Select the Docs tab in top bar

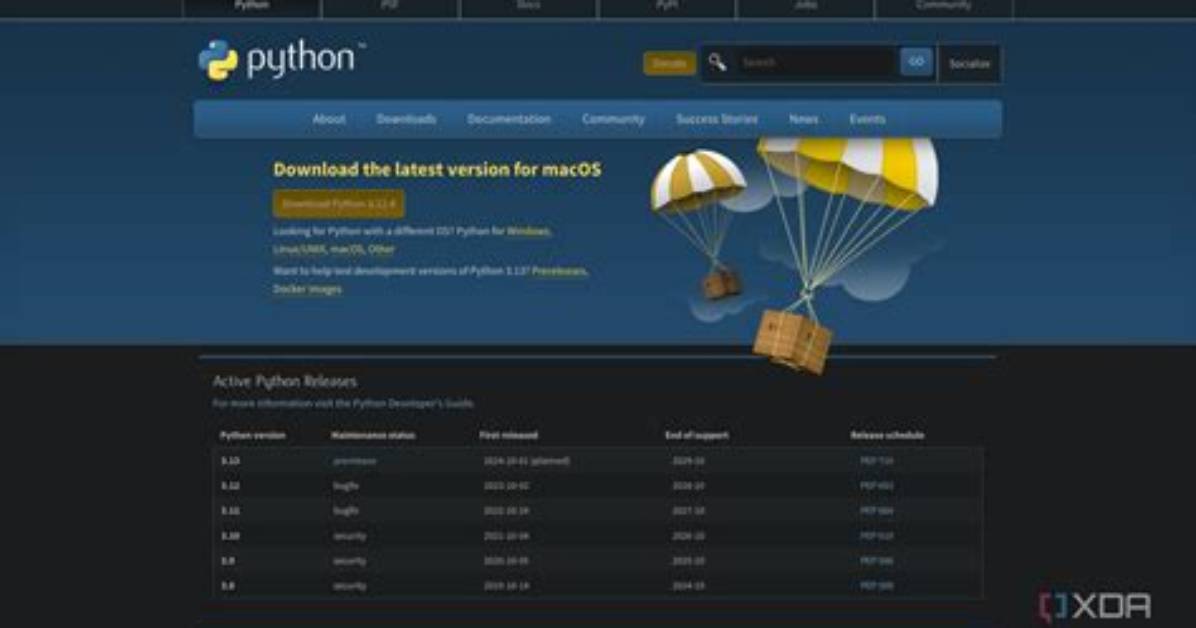529,6
